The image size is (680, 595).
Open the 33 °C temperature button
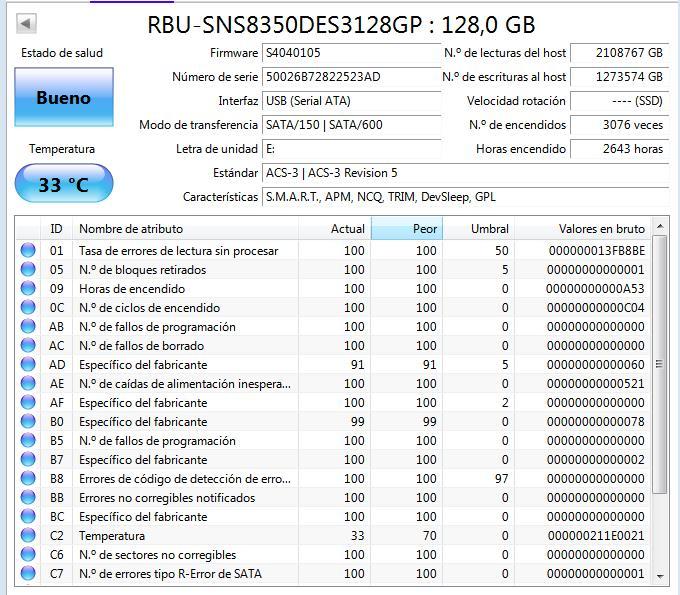[x=64, y=183]
